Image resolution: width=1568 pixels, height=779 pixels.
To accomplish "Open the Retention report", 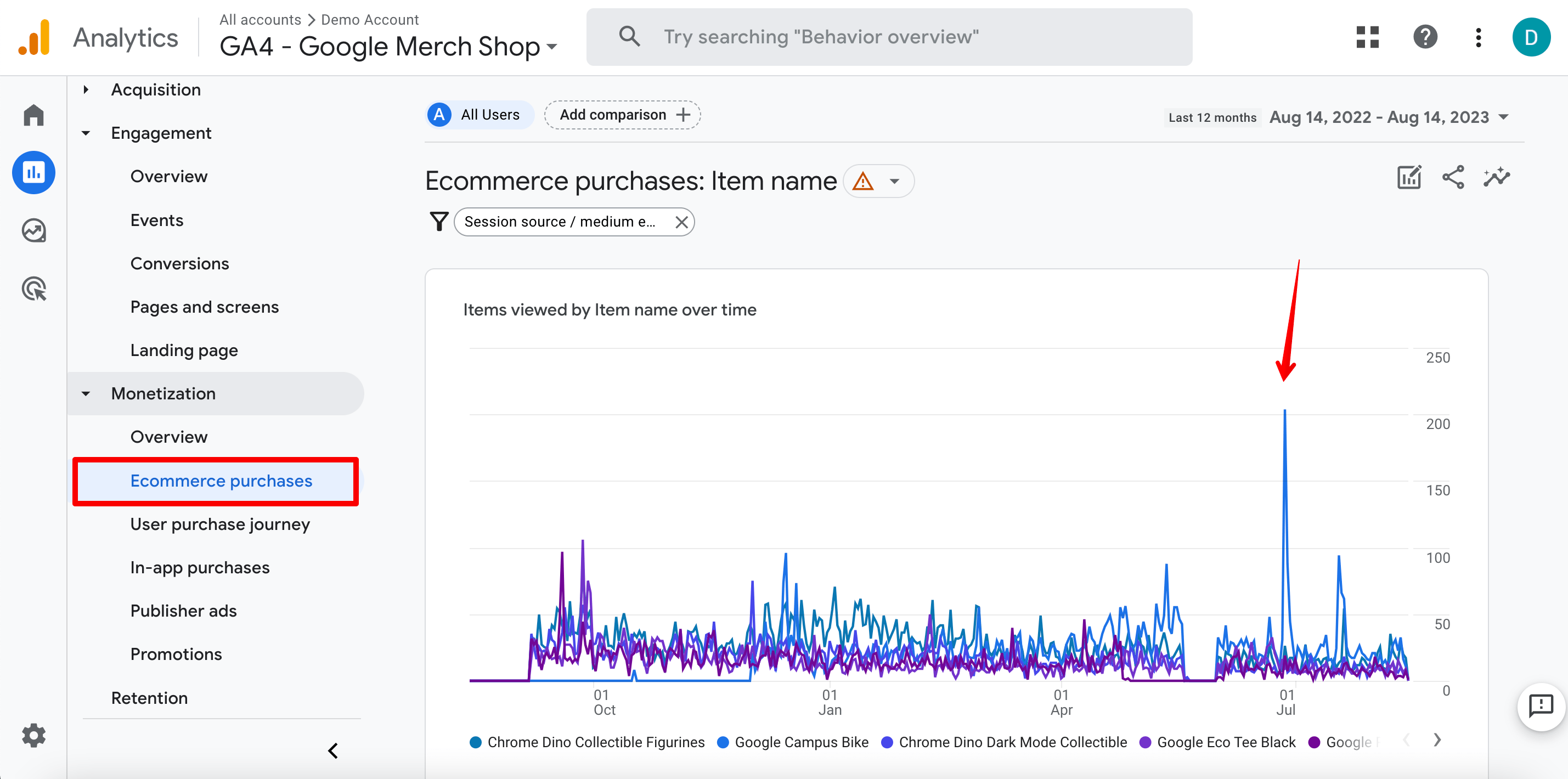I will pyautogui.click(x=149, y=698).
